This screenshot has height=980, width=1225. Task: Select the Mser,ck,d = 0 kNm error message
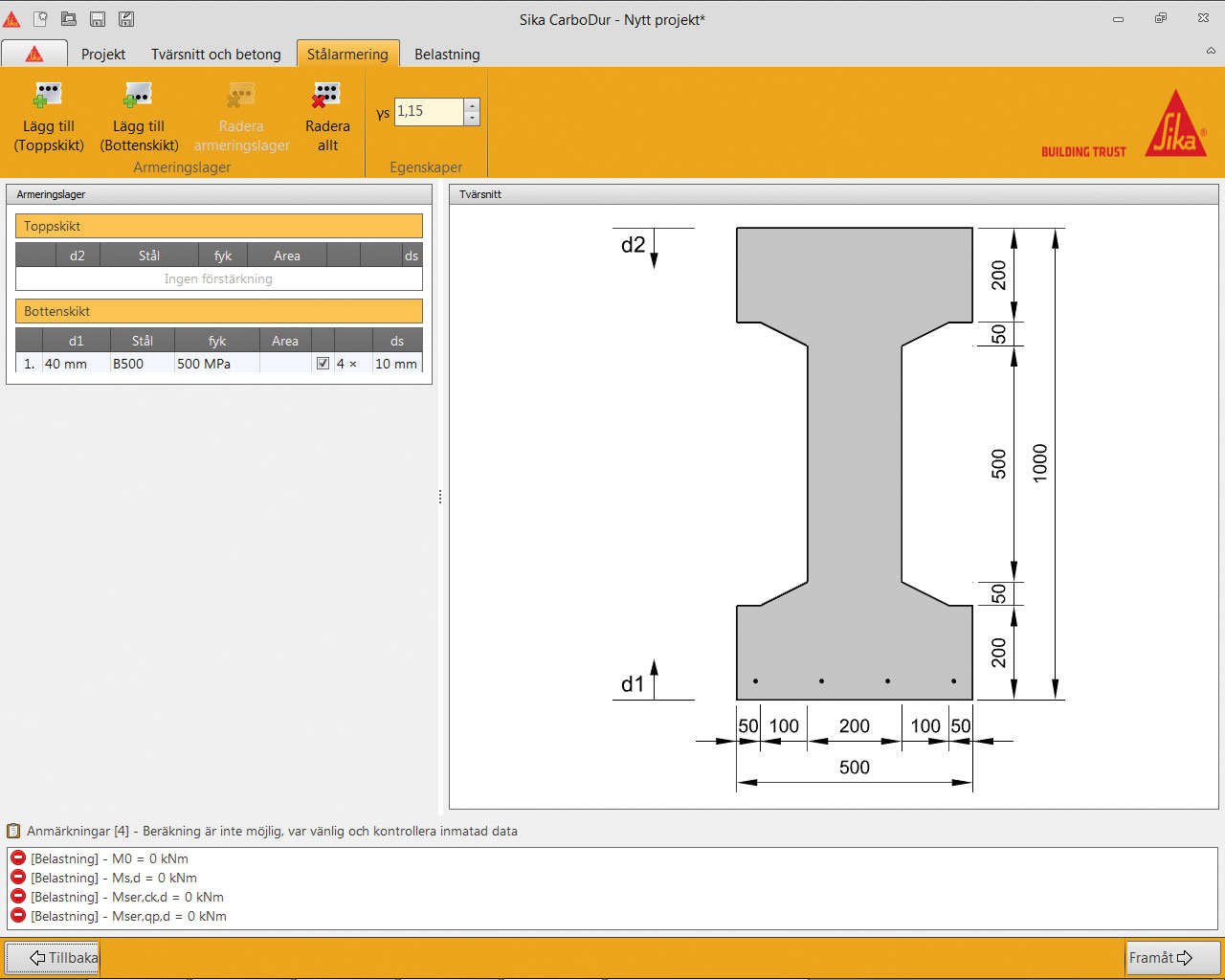pos(127,897)
